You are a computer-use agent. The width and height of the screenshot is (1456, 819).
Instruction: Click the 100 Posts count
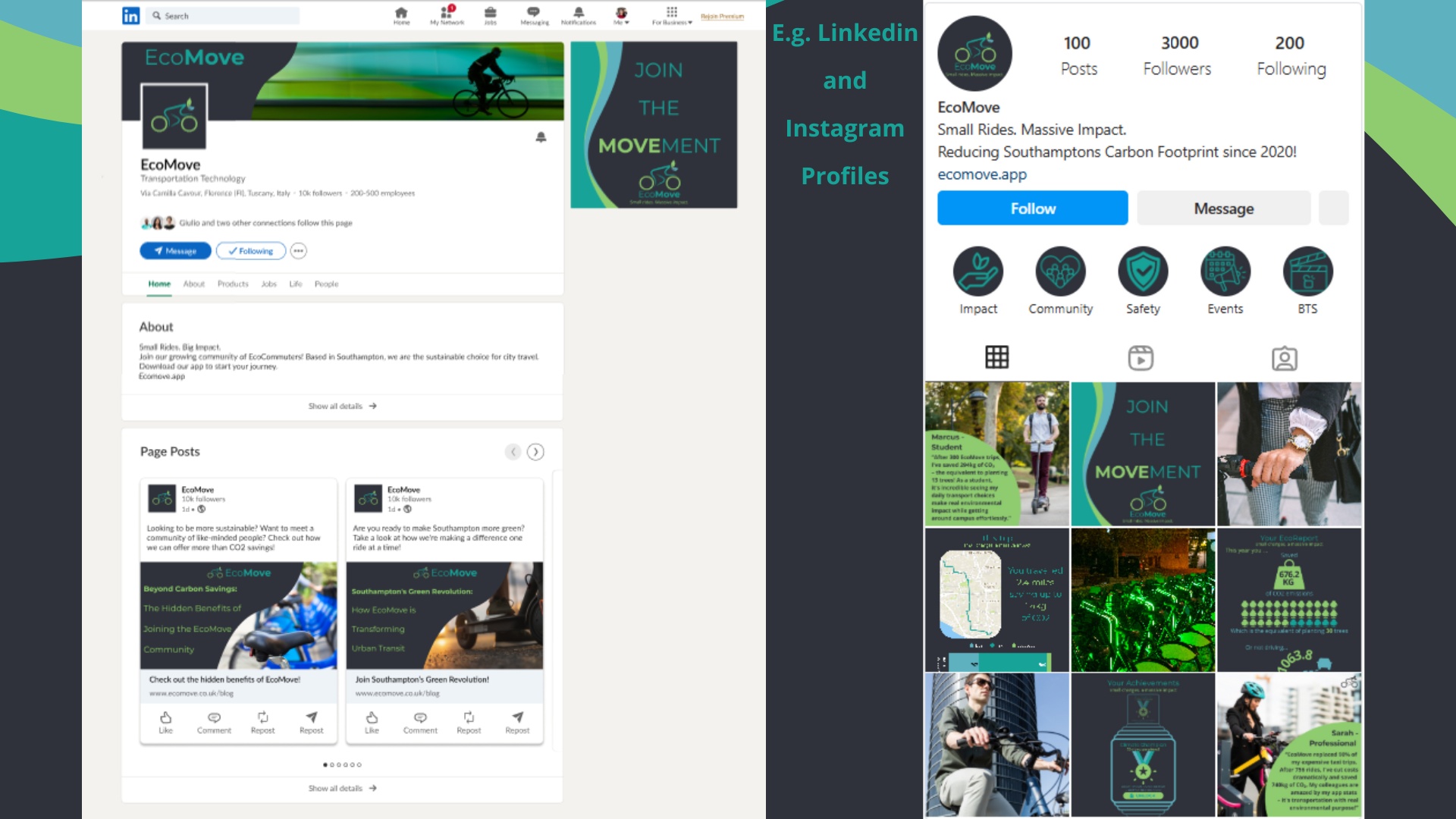point(1078,55)
